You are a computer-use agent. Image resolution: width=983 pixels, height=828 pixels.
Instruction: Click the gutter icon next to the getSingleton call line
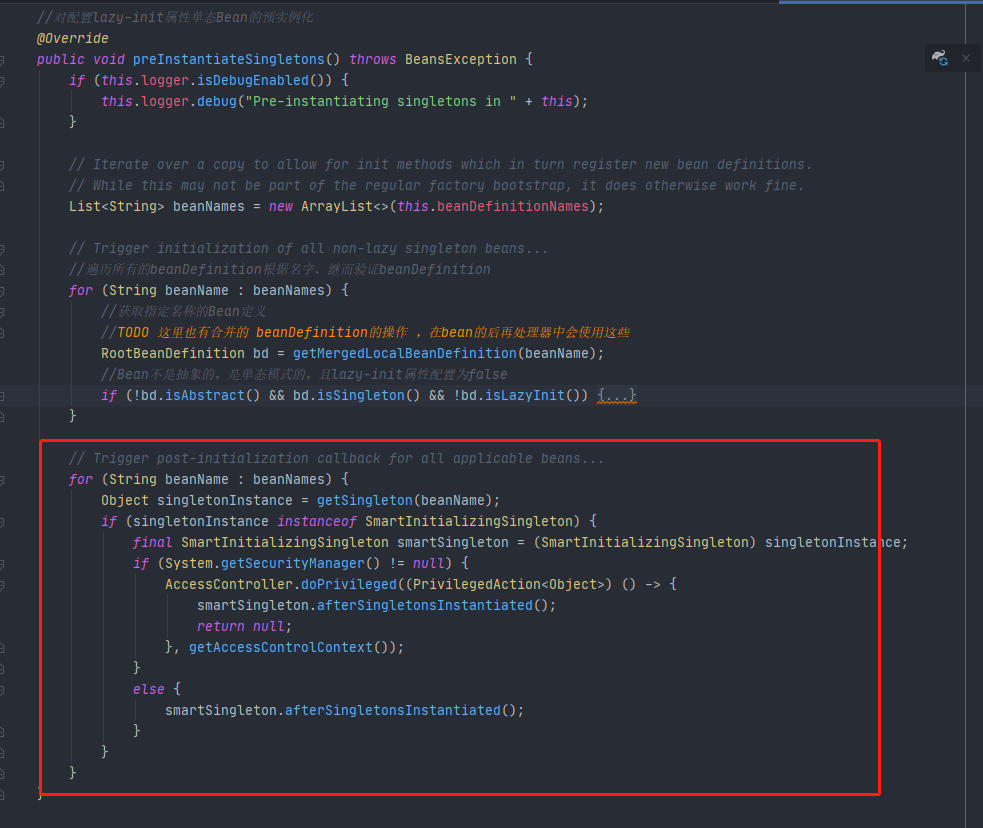(x=3, y=500)
